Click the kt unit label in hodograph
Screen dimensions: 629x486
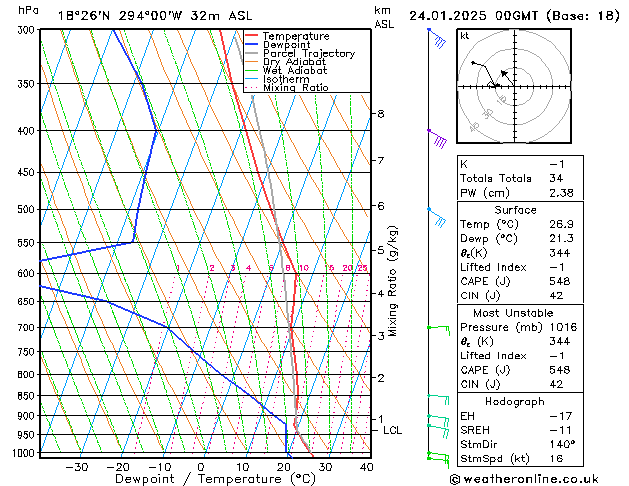tap(465, 36)
